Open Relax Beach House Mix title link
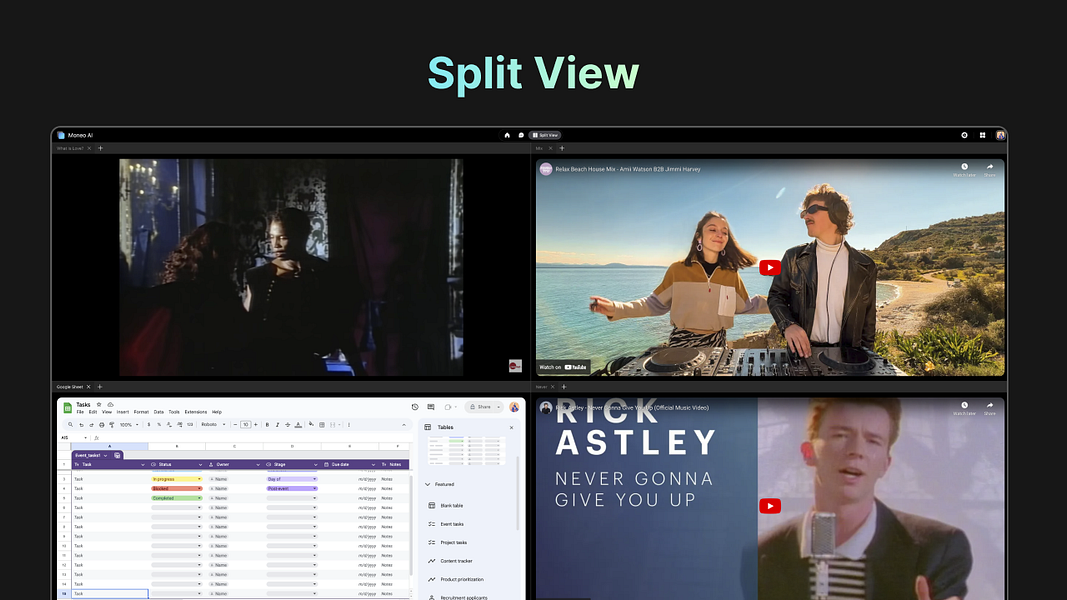 (x=627, y=169)
